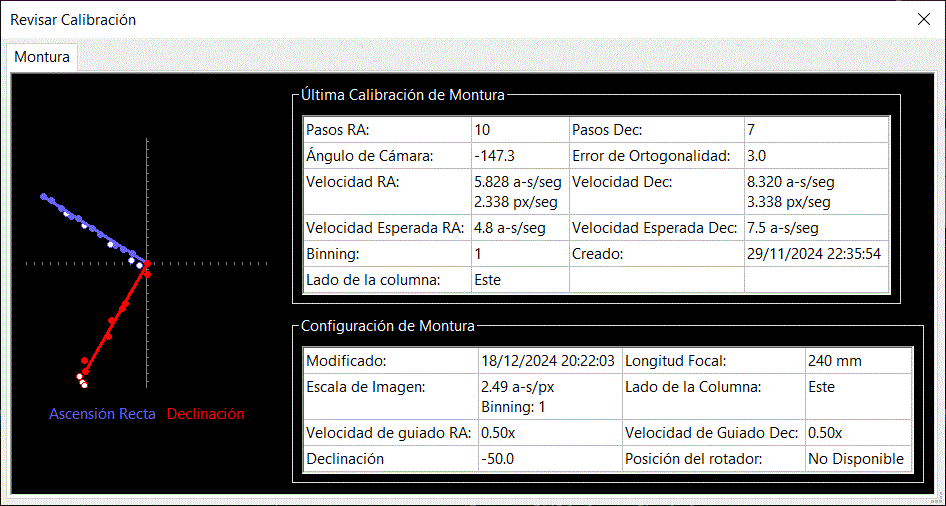Click the creation date 29/11/2024 22:35:54

tap(814, 254)
